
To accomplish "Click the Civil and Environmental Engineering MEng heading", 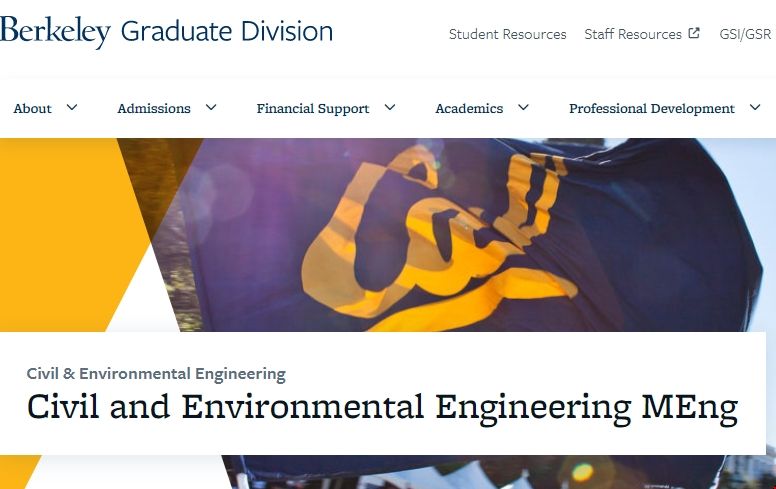I will [x=382, y=408].
